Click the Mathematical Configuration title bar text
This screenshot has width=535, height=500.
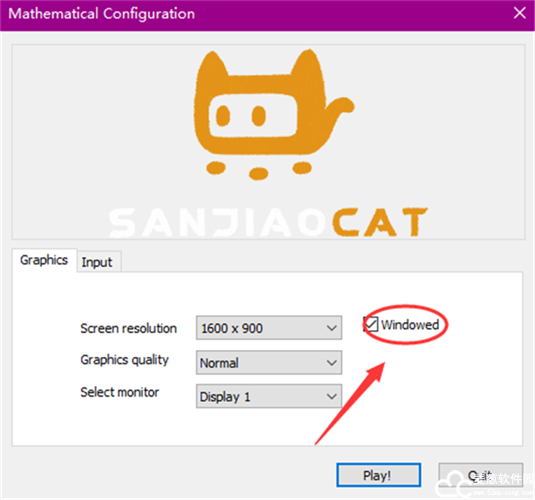pyautogui.click(x=102, y=14)
